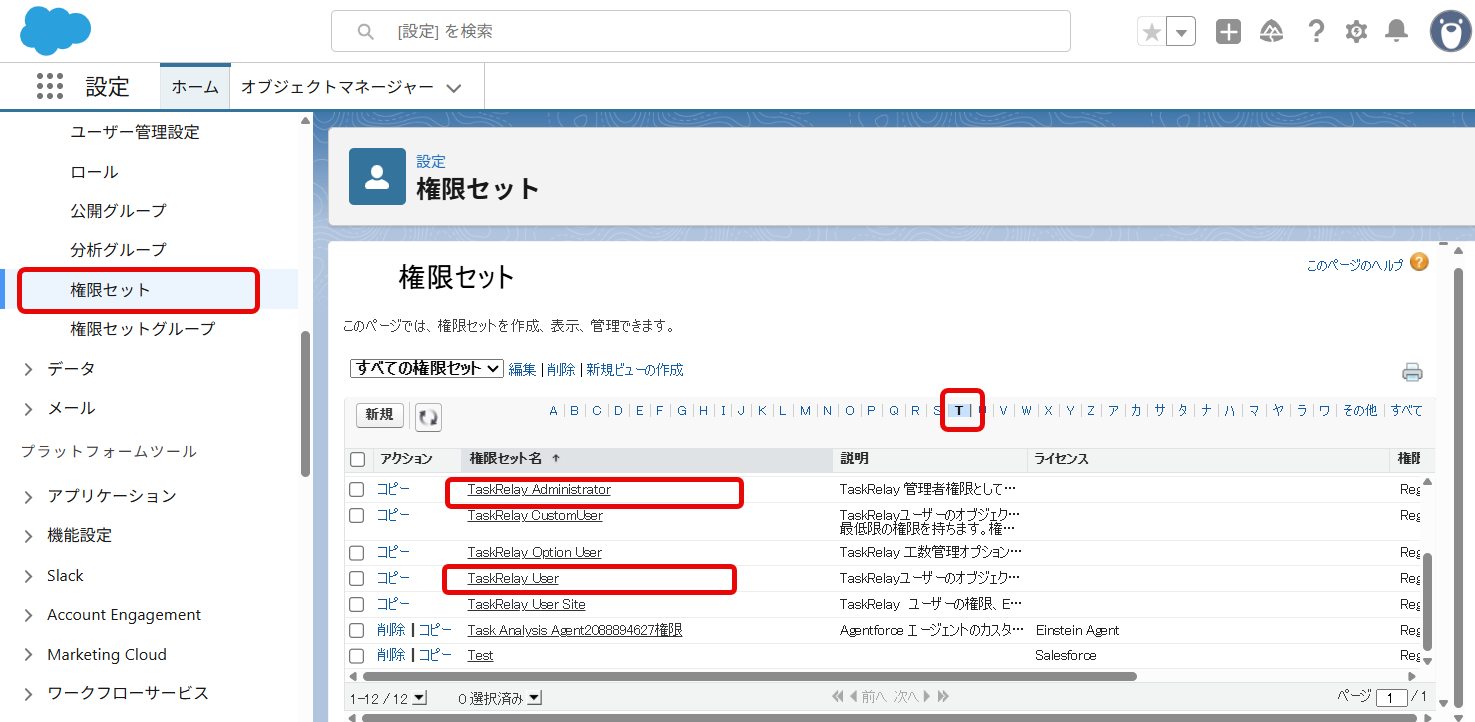The image size is (1475, 722).
Task: Open the オブジェクトマネージャー tab dropdown chevron
Action: tap(454, 88)
